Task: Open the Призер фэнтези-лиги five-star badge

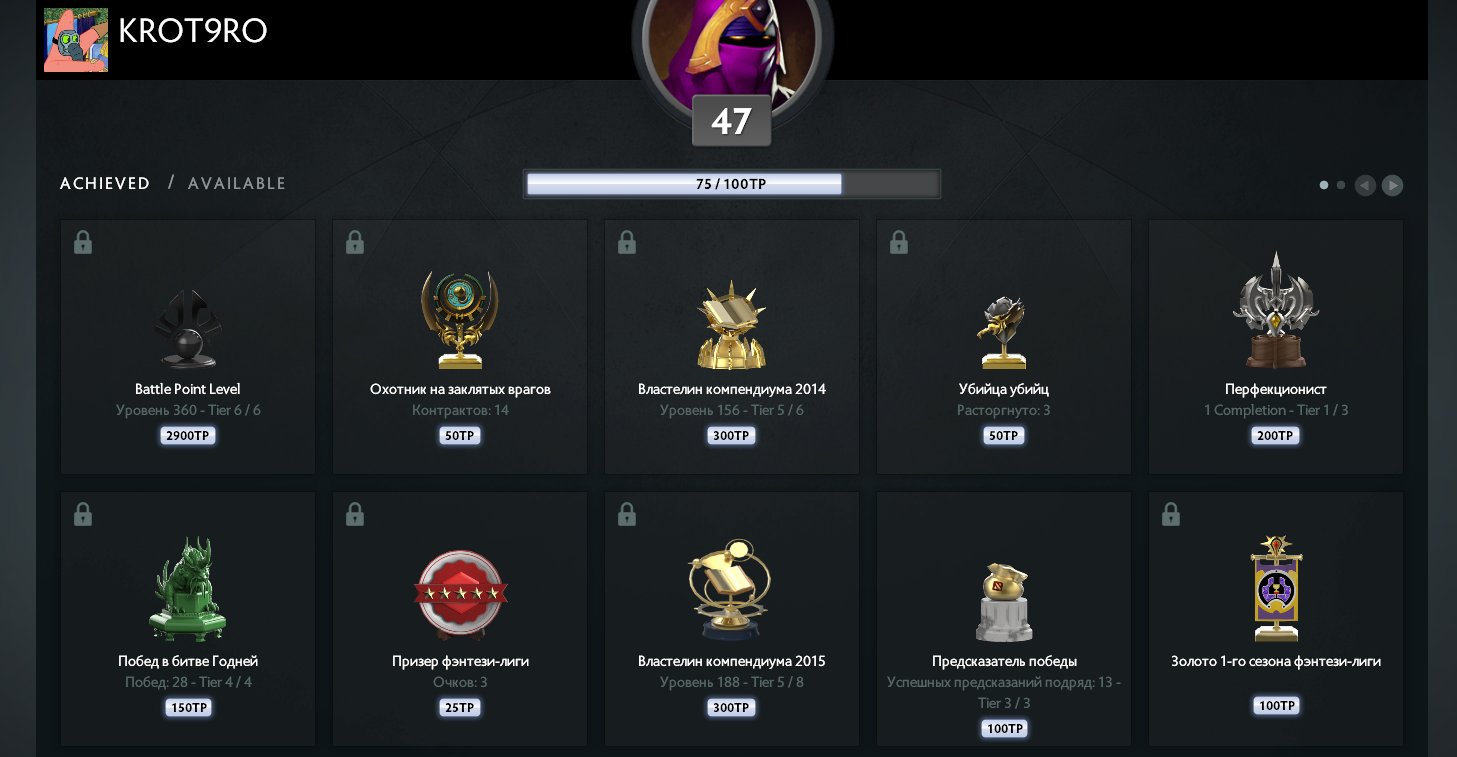Action: pyautogui.click(x=461, y=594)
